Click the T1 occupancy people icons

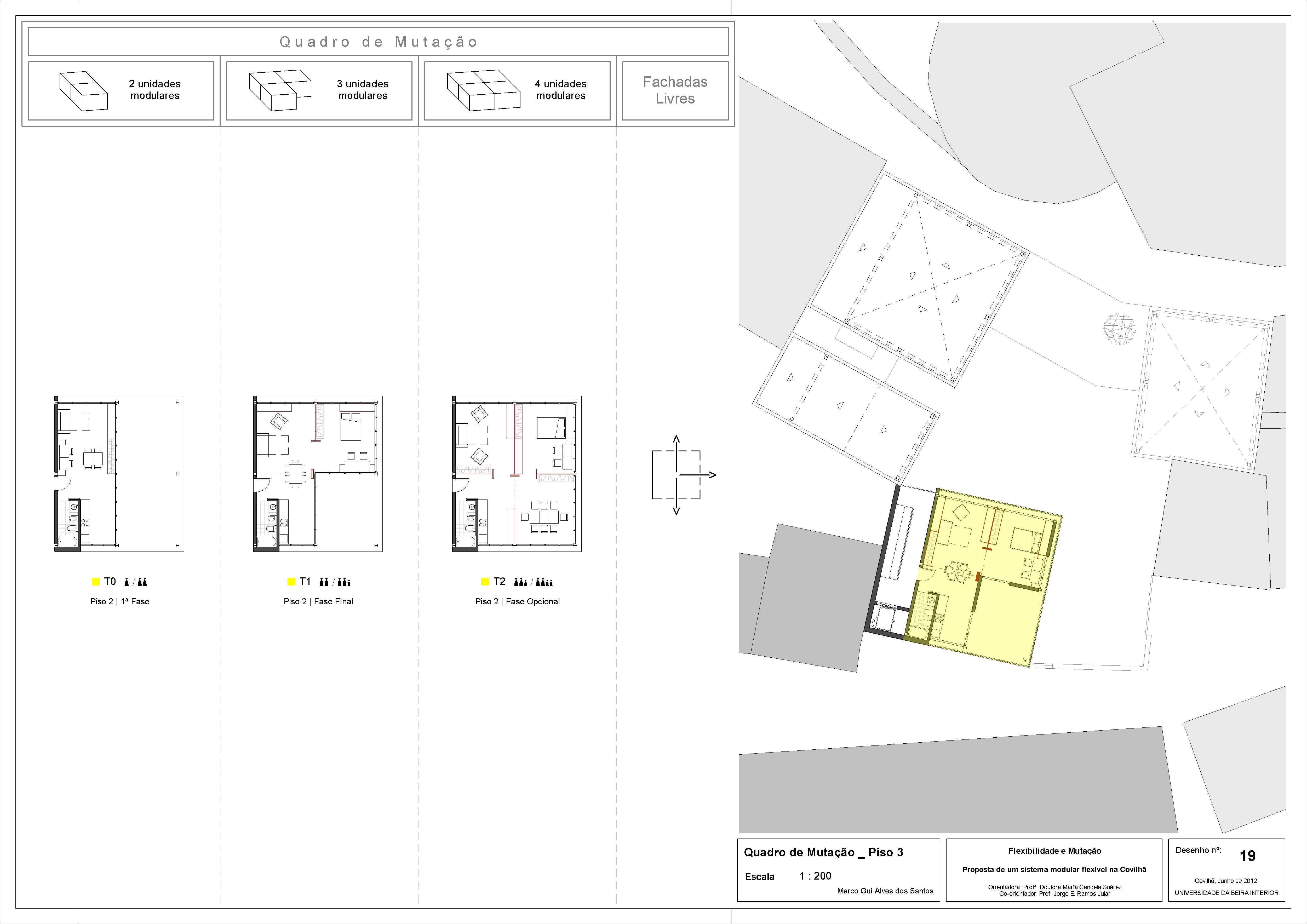(335, 582)
